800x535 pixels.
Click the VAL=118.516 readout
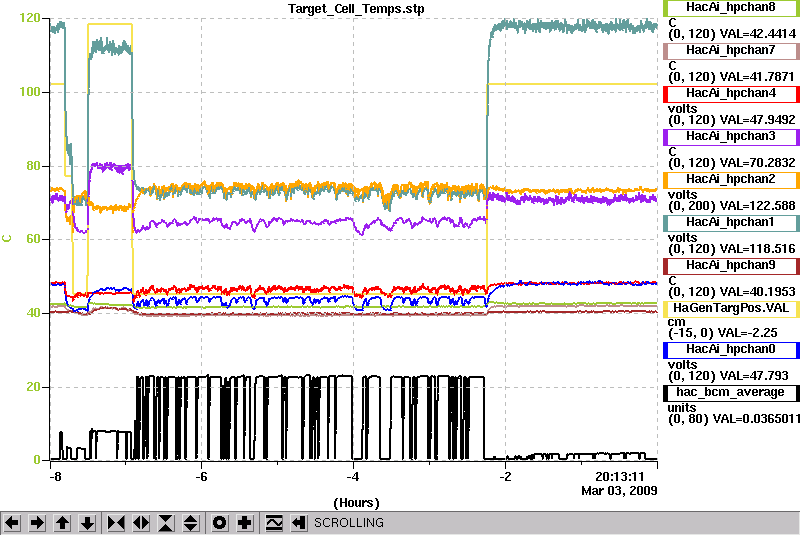tap(757, 248)
